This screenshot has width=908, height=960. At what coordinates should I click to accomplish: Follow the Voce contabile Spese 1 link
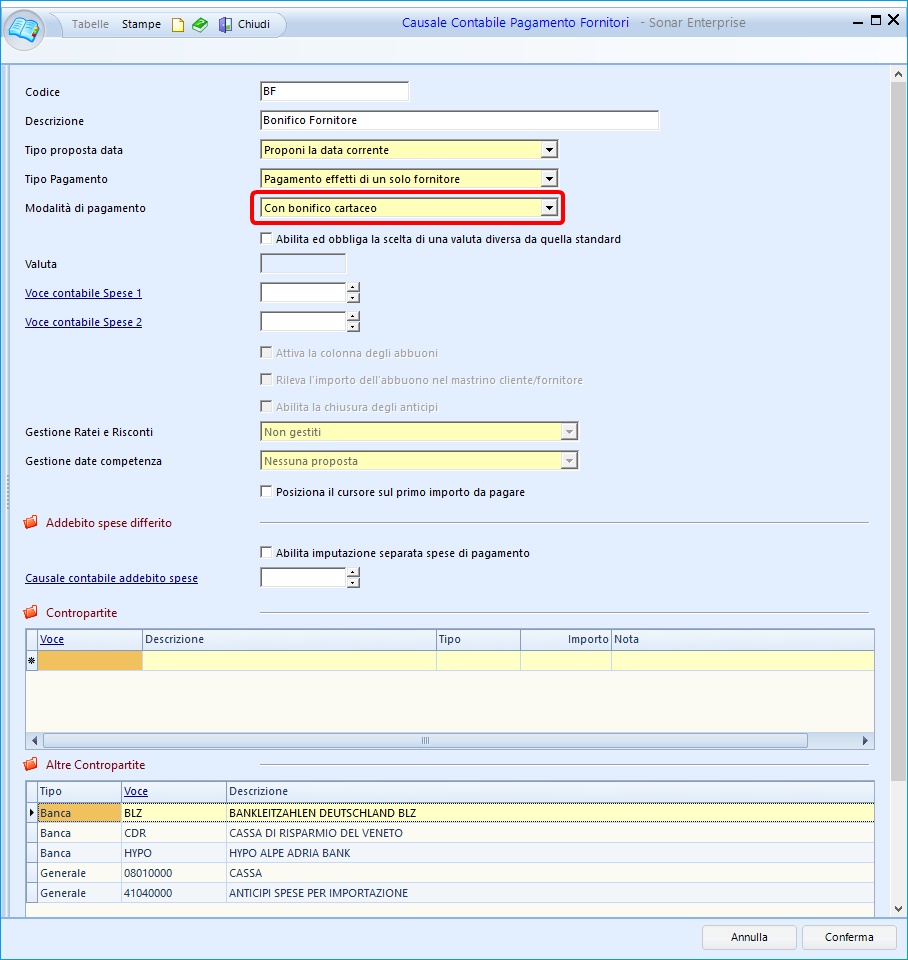tap(83, 294)
